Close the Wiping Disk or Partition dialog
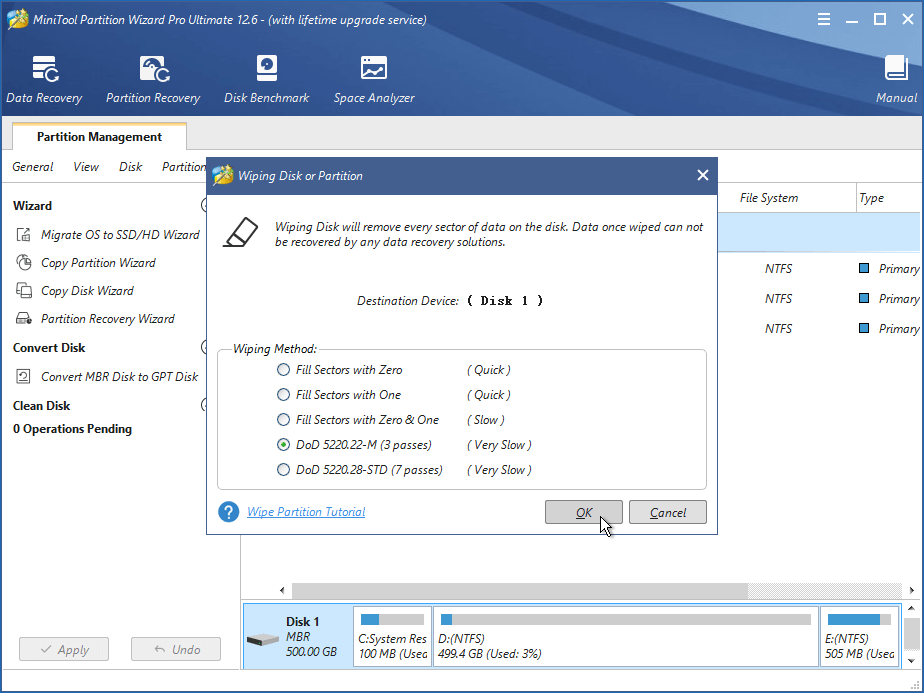 coord(702,175)
